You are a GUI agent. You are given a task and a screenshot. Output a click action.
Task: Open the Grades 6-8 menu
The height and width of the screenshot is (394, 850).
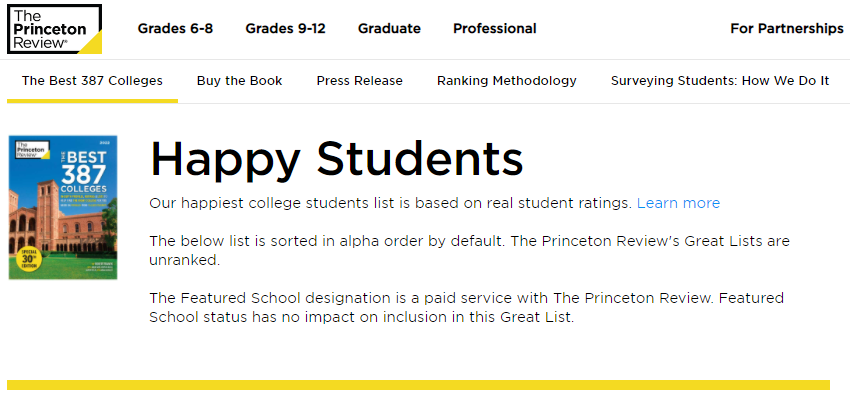click(175, 29)
